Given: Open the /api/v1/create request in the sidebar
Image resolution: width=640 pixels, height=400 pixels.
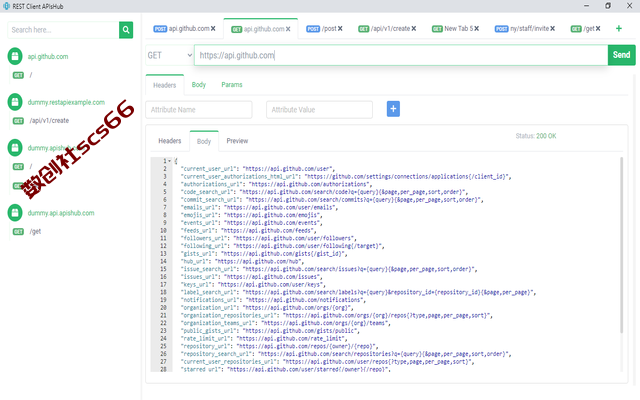Looking at the screenshot, I should pos(49,120).
